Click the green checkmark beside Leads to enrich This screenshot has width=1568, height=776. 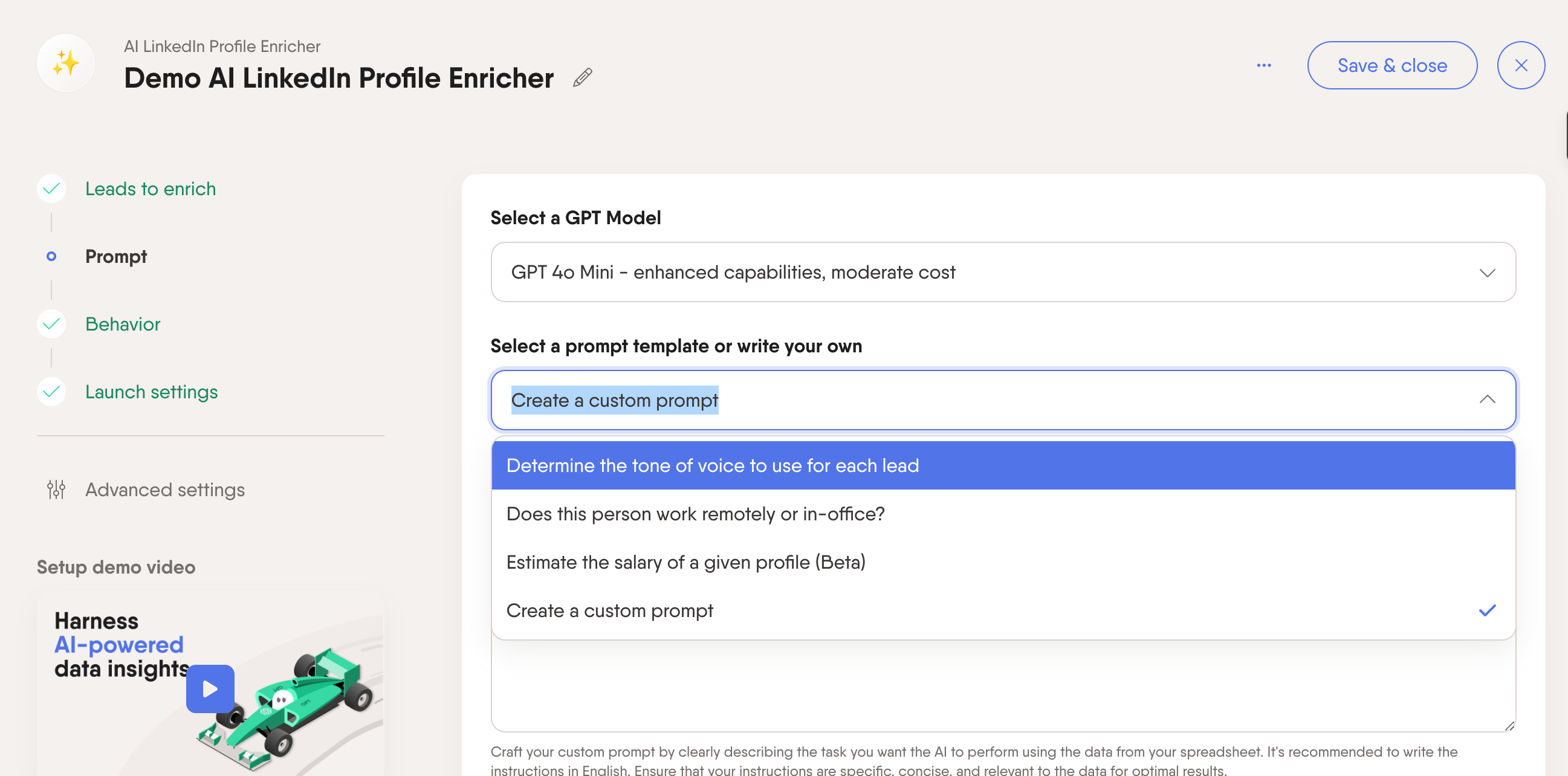(52, 189)
